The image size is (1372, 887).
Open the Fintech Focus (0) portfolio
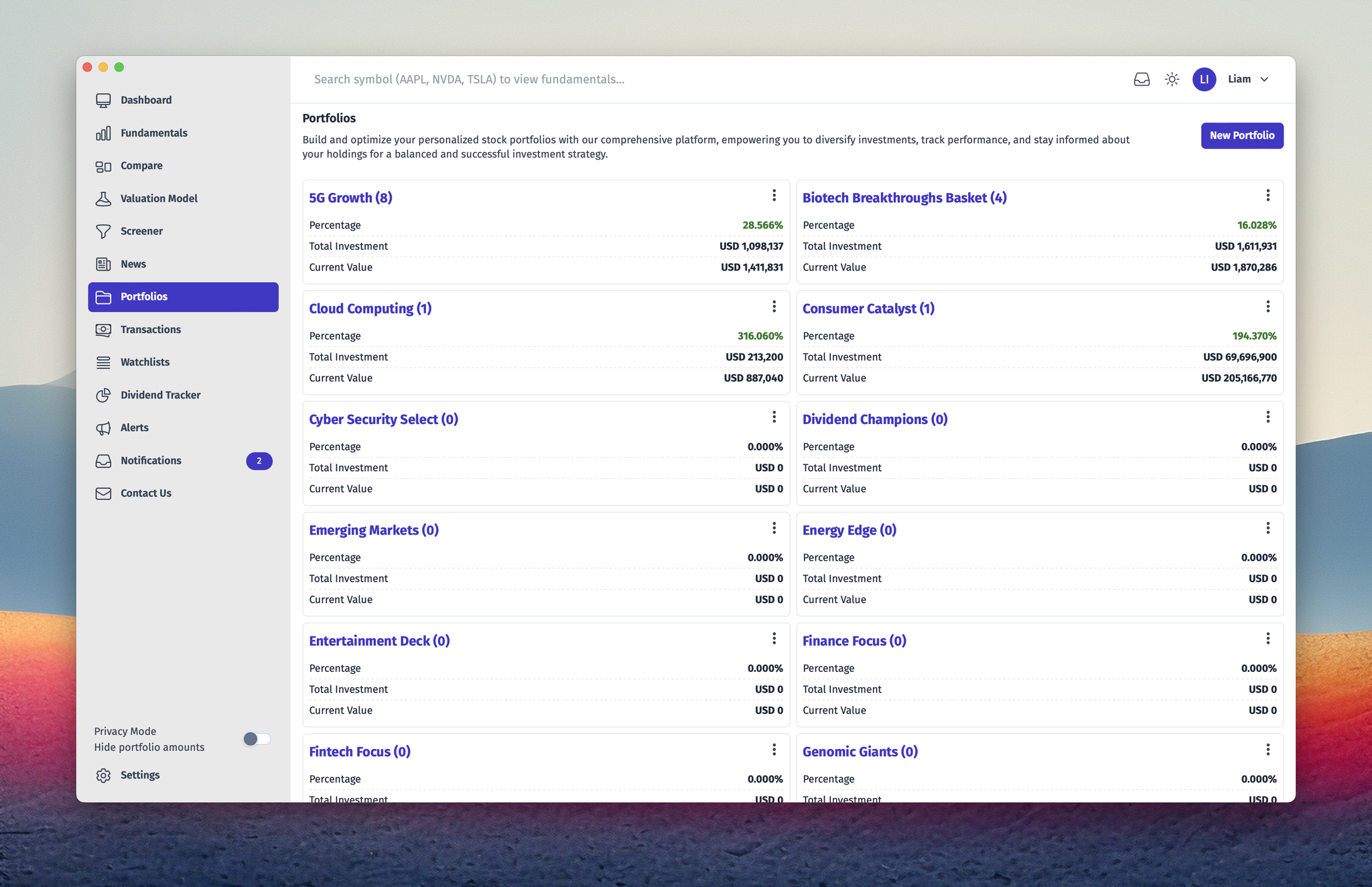click(360, 752)
